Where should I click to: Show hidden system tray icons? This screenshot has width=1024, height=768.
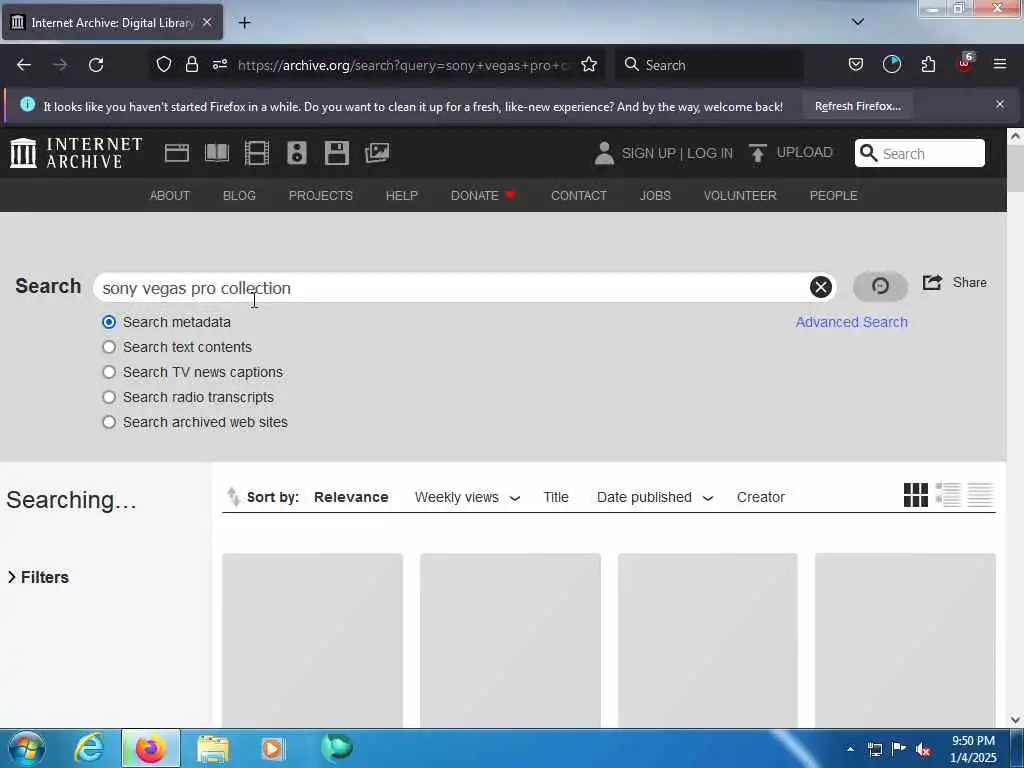(x=850, y=749)
